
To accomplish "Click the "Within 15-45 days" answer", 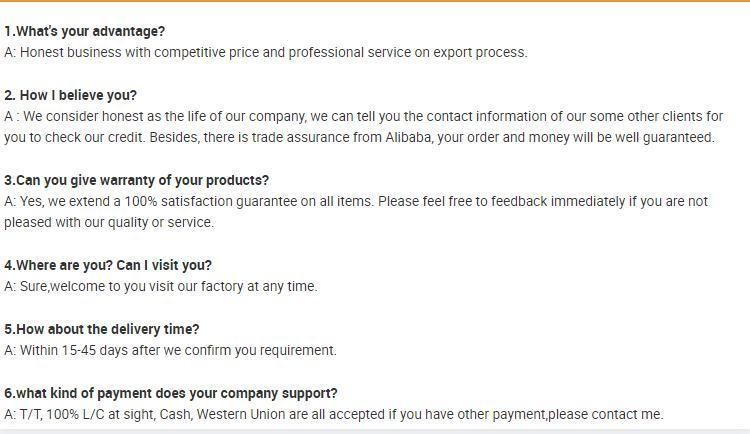I will pyautogui.click(x=170, y=350).
